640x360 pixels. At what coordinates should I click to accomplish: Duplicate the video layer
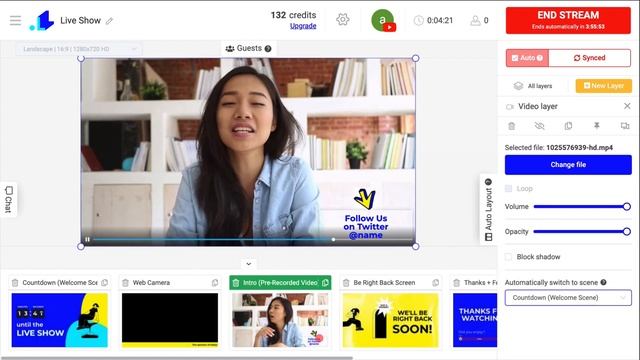[568, 126]
